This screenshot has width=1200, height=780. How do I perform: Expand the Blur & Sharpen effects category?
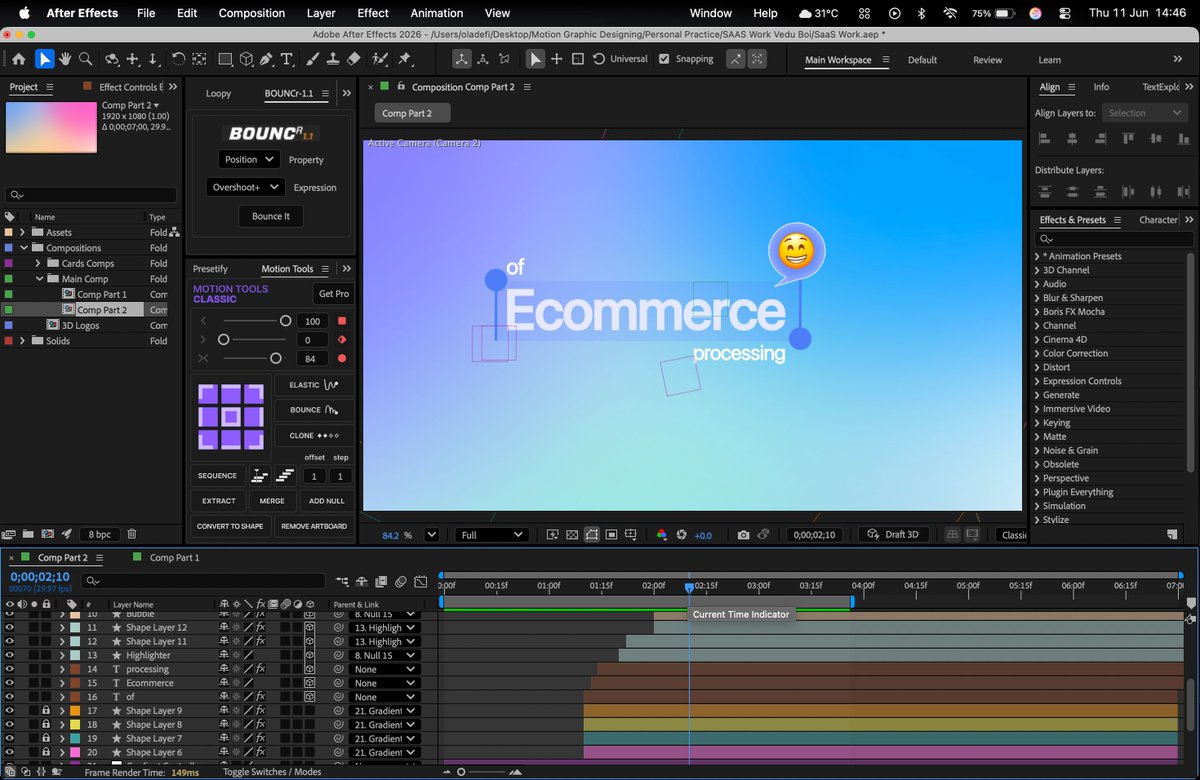[x=1037, y=298]
